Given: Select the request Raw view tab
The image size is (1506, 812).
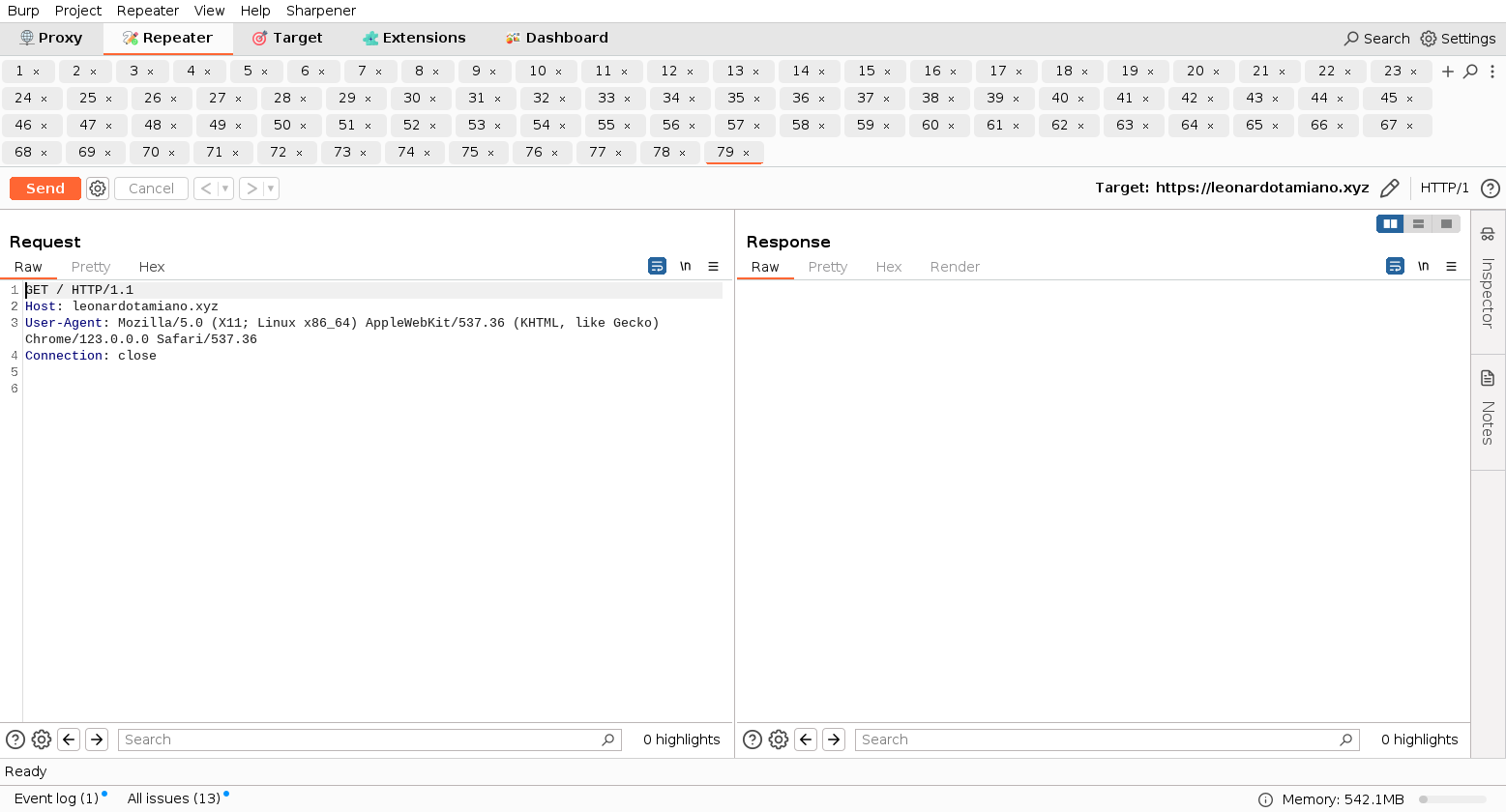Looking at the screenshot, I should (x=28, y=267).
